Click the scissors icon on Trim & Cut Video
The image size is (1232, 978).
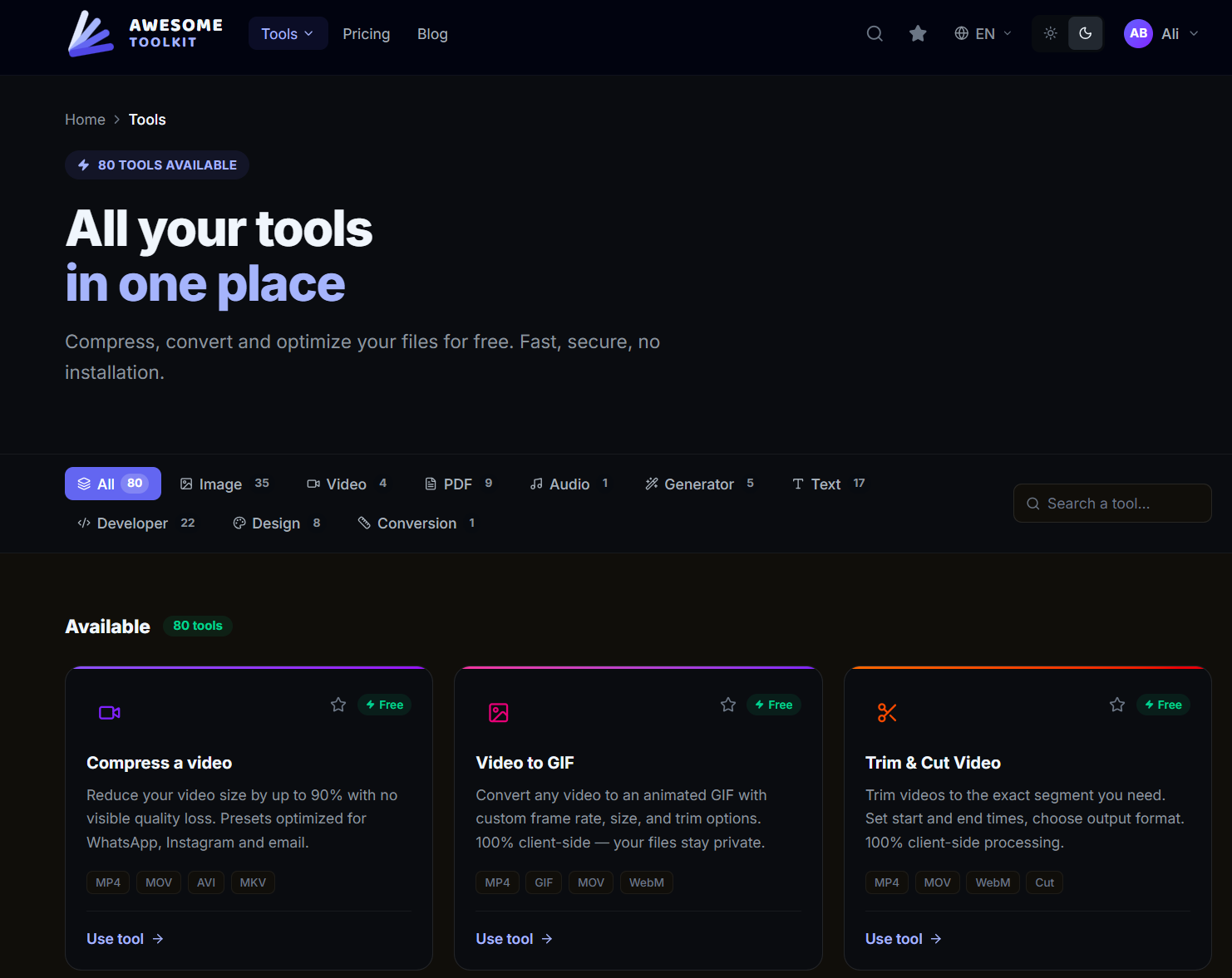tap(887, 712)
